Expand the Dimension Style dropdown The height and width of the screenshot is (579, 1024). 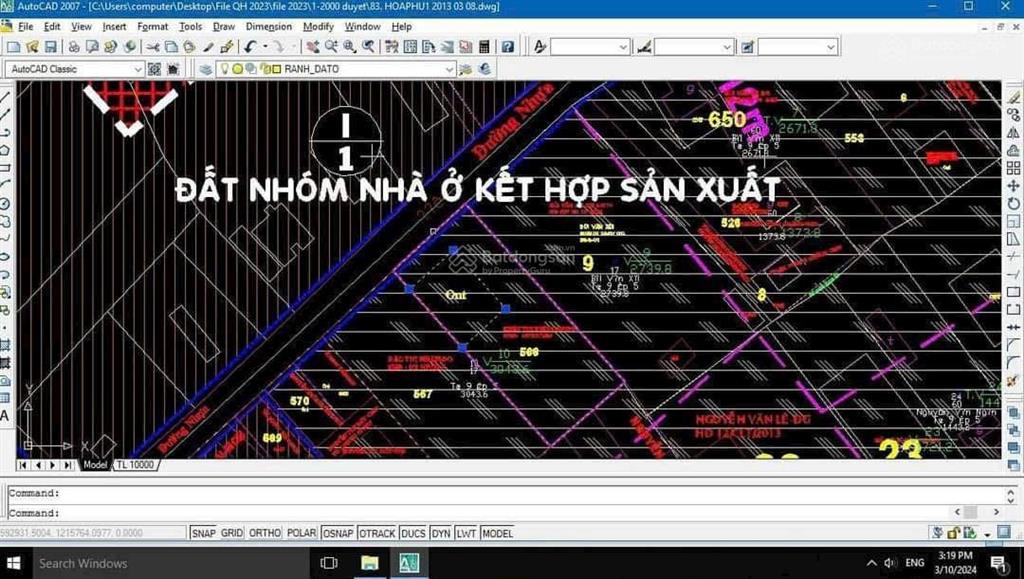(727, 47)
